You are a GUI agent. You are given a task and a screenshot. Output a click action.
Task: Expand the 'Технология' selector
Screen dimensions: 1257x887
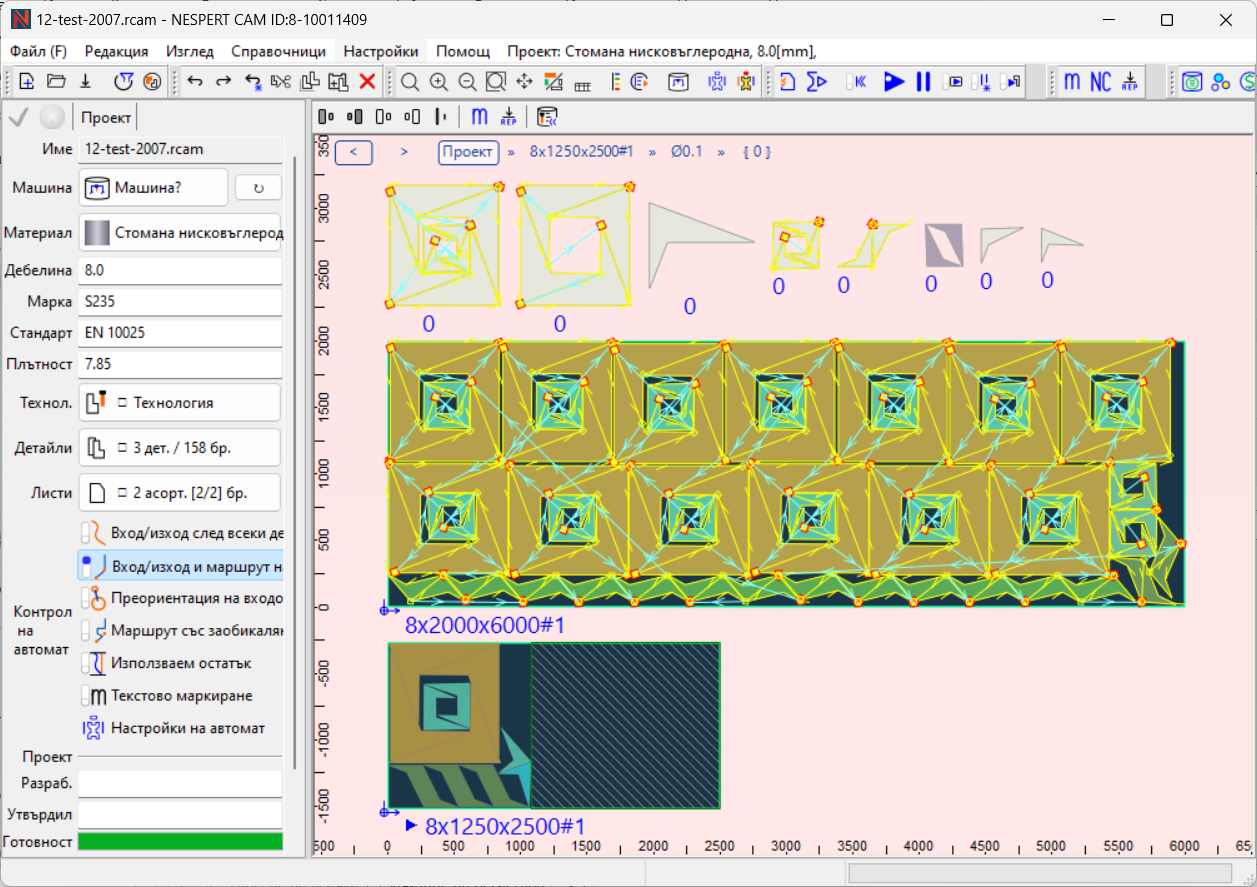[180, 403]
